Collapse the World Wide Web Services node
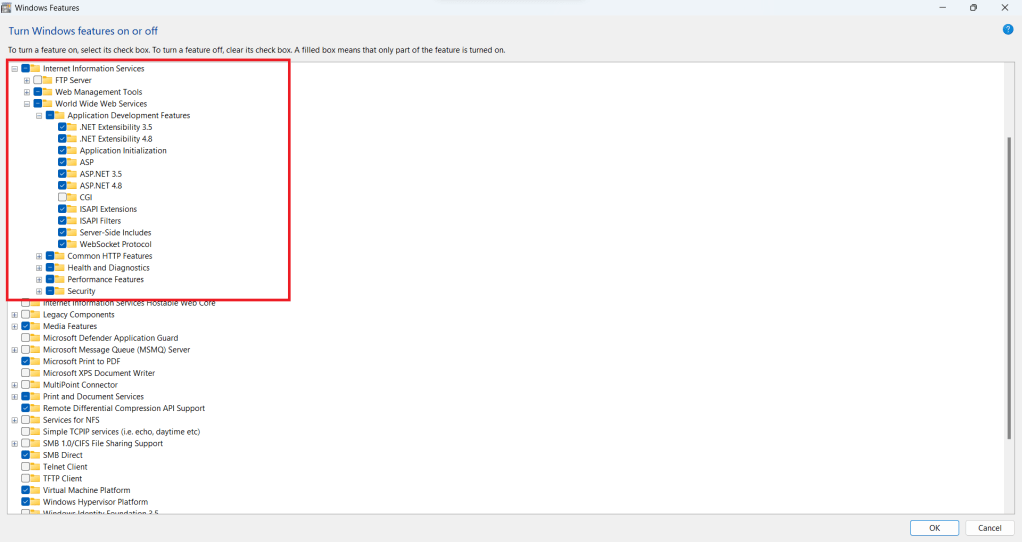1022x542 pixels. click(x=27, y=104)
